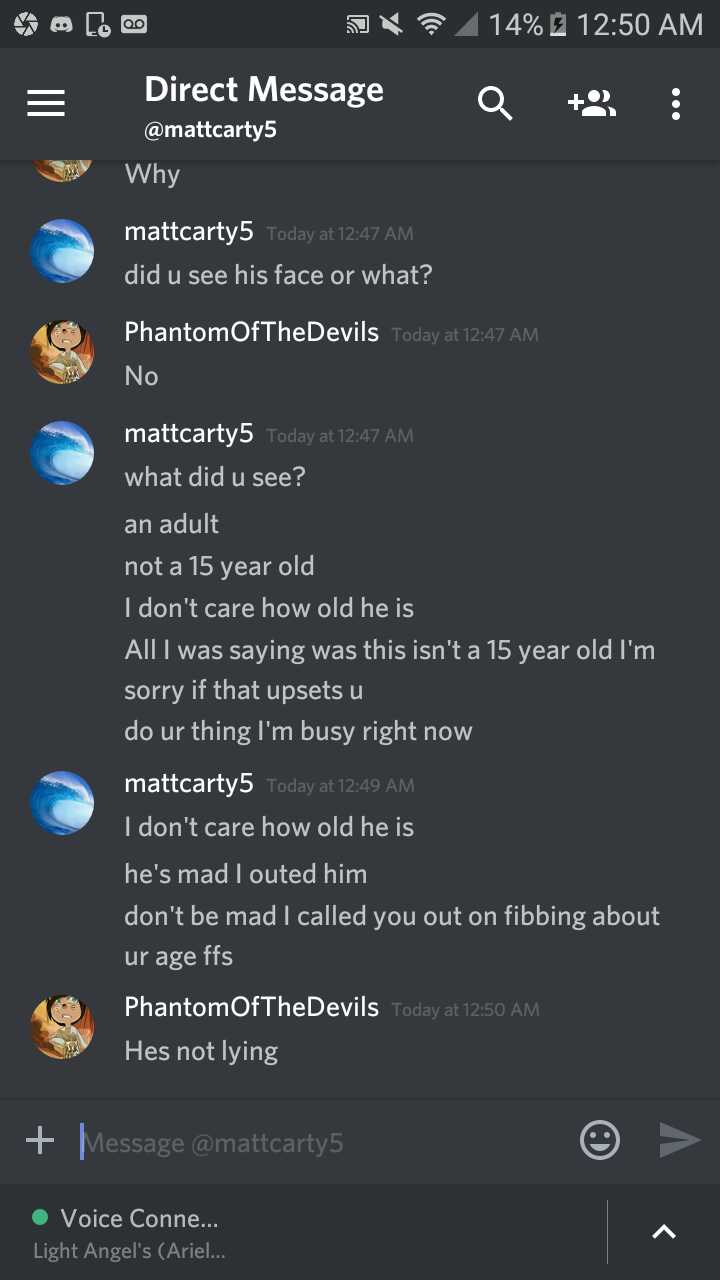Tap the 'Hes not lying' message
This screenshot has width=720, height=1280.
point(201,1051)
